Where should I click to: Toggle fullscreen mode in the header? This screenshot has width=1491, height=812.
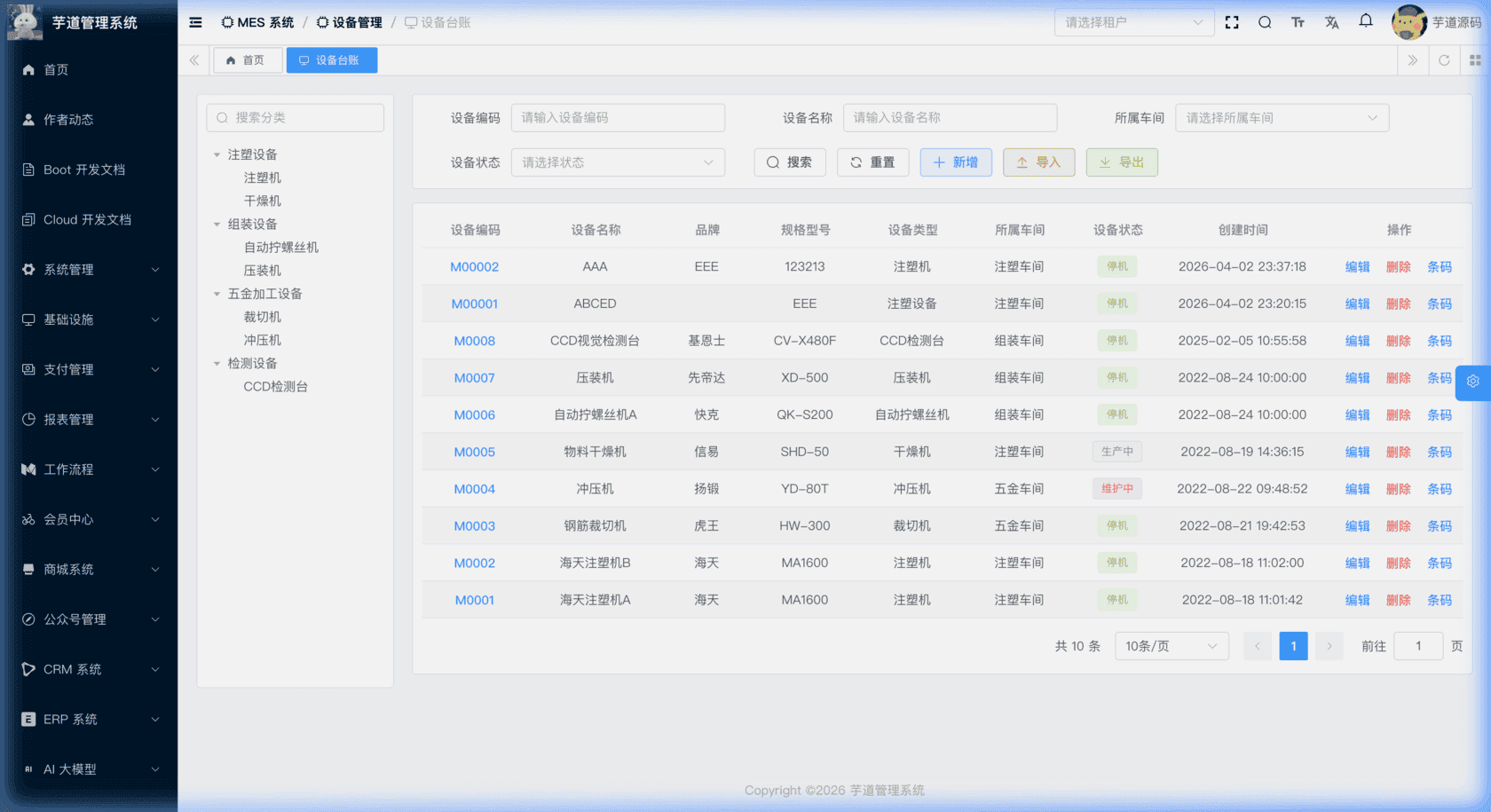[1232, 22]
